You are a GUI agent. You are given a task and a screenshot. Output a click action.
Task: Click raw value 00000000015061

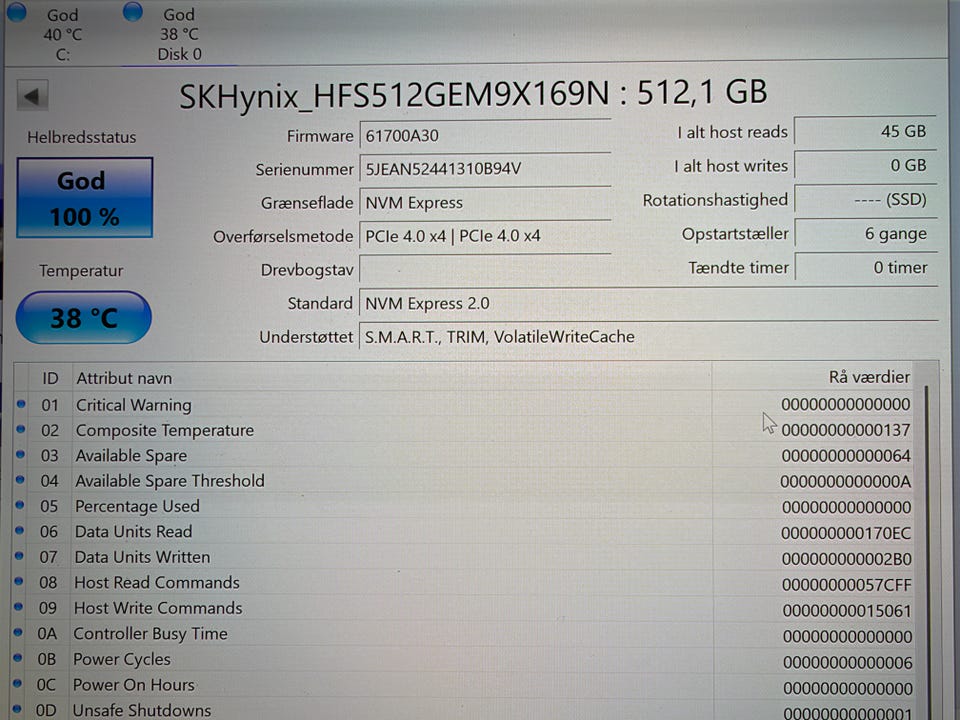847,611
